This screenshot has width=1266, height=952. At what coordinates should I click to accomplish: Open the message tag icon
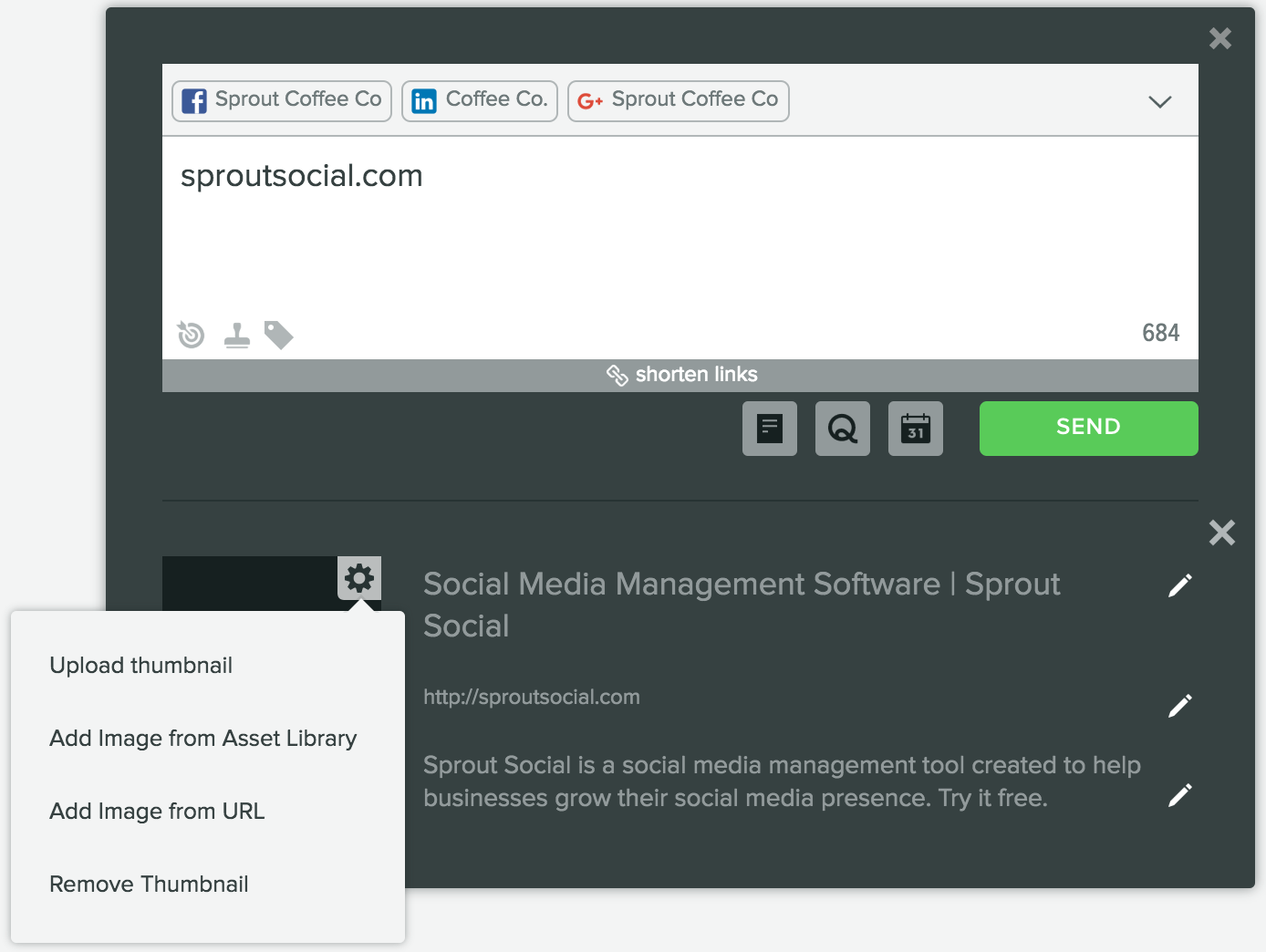pyautogui.click(x=279, y=335)
